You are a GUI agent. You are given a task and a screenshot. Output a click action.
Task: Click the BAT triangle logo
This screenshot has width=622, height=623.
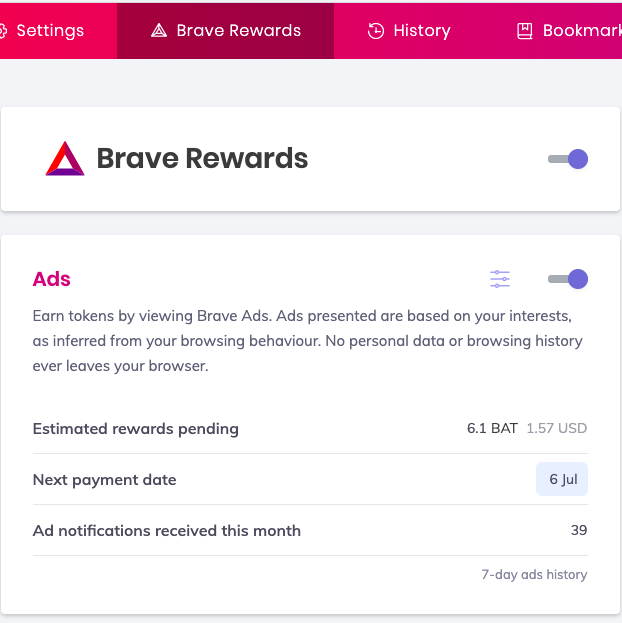(x=65, y=159)
